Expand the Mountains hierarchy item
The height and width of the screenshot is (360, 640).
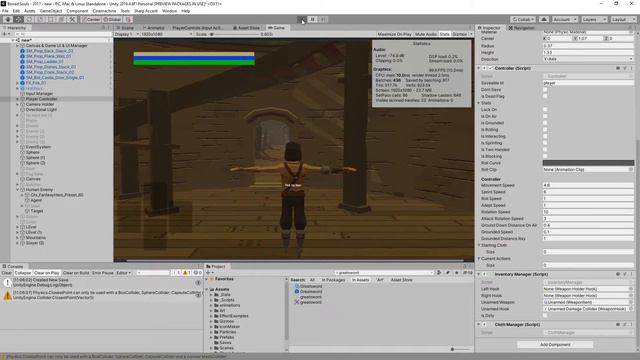click(x=18, y=238)
